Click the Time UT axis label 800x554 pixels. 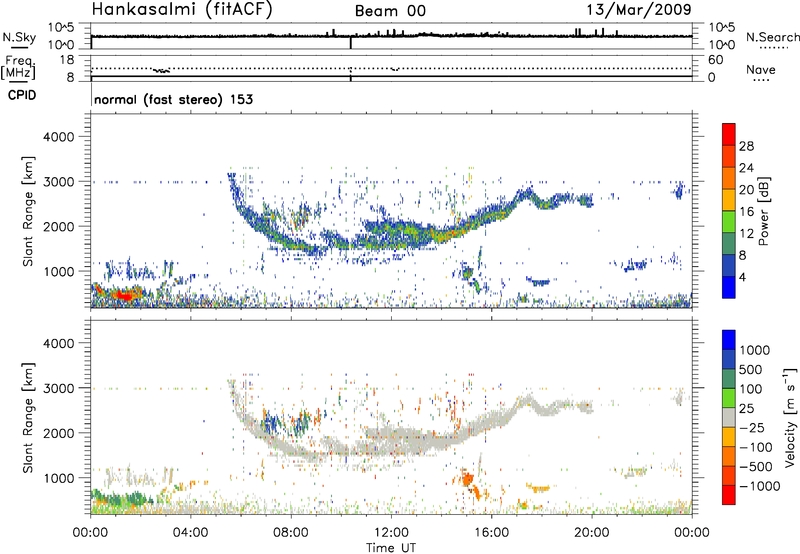coord(391,548)
